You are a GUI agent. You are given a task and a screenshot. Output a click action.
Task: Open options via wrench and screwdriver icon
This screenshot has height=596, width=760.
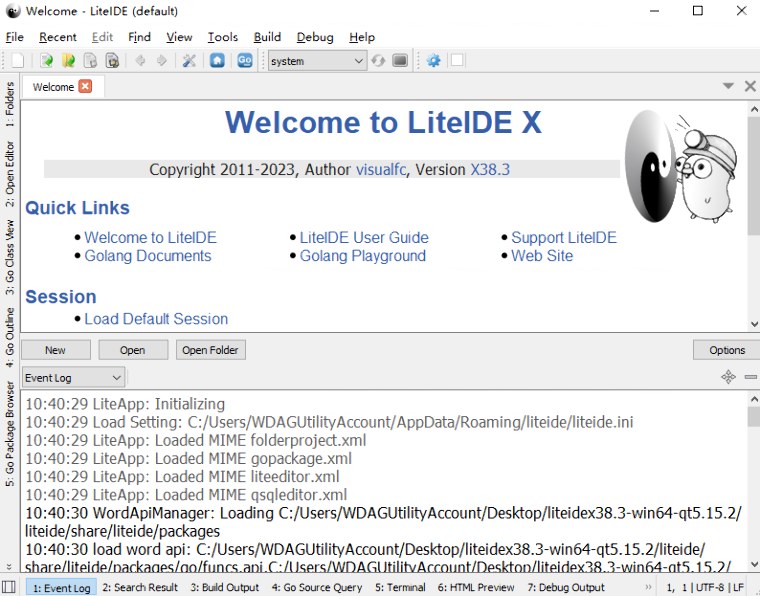coord(189,61)
